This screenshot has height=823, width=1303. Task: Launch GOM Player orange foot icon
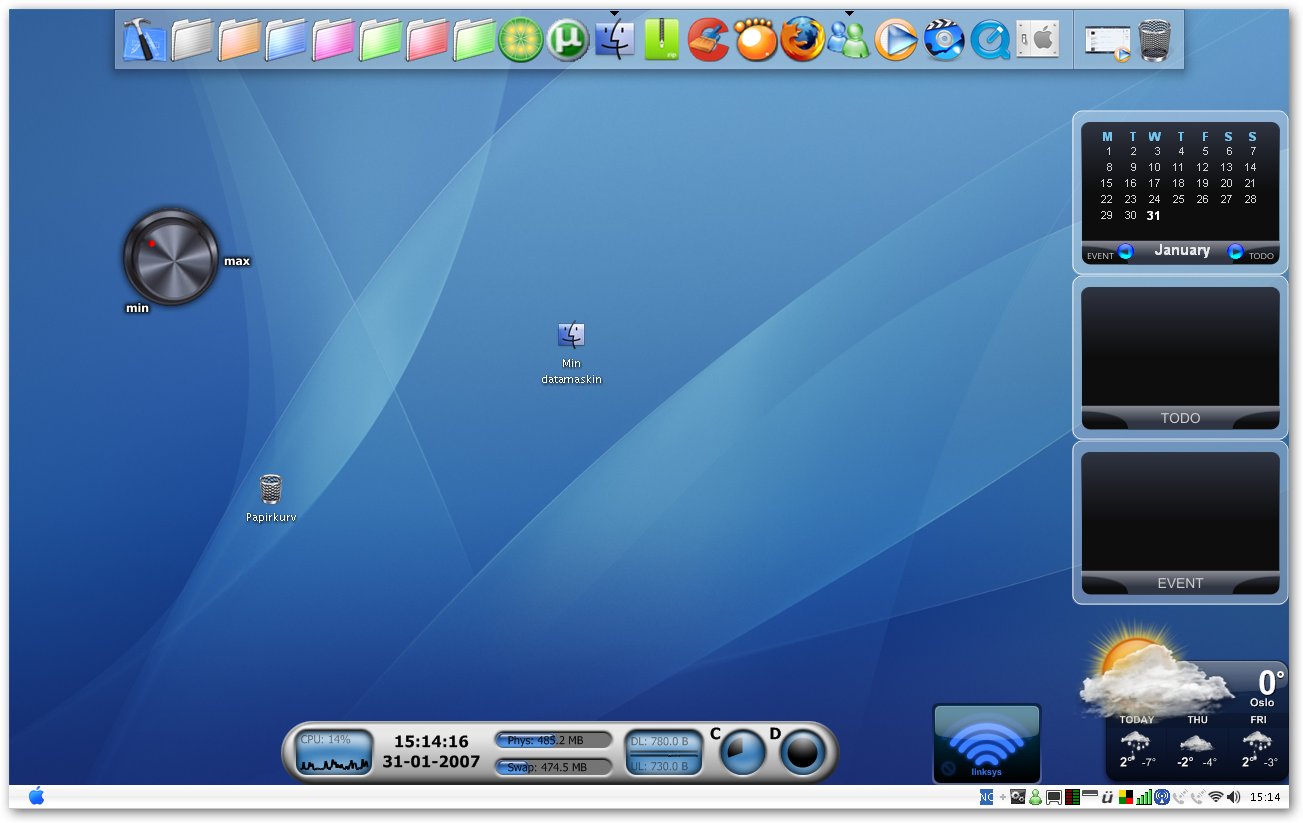[x=755, y=40]
